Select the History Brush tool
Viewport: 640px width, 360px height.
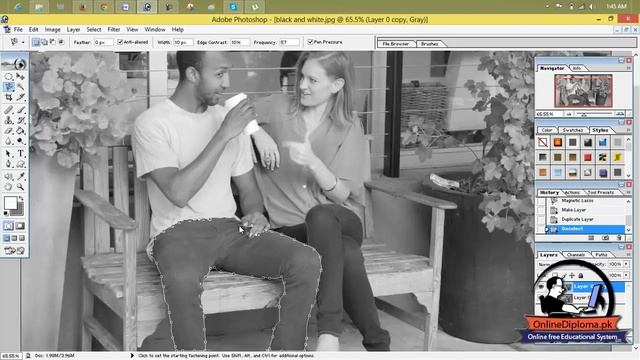(x=20, y=120)
